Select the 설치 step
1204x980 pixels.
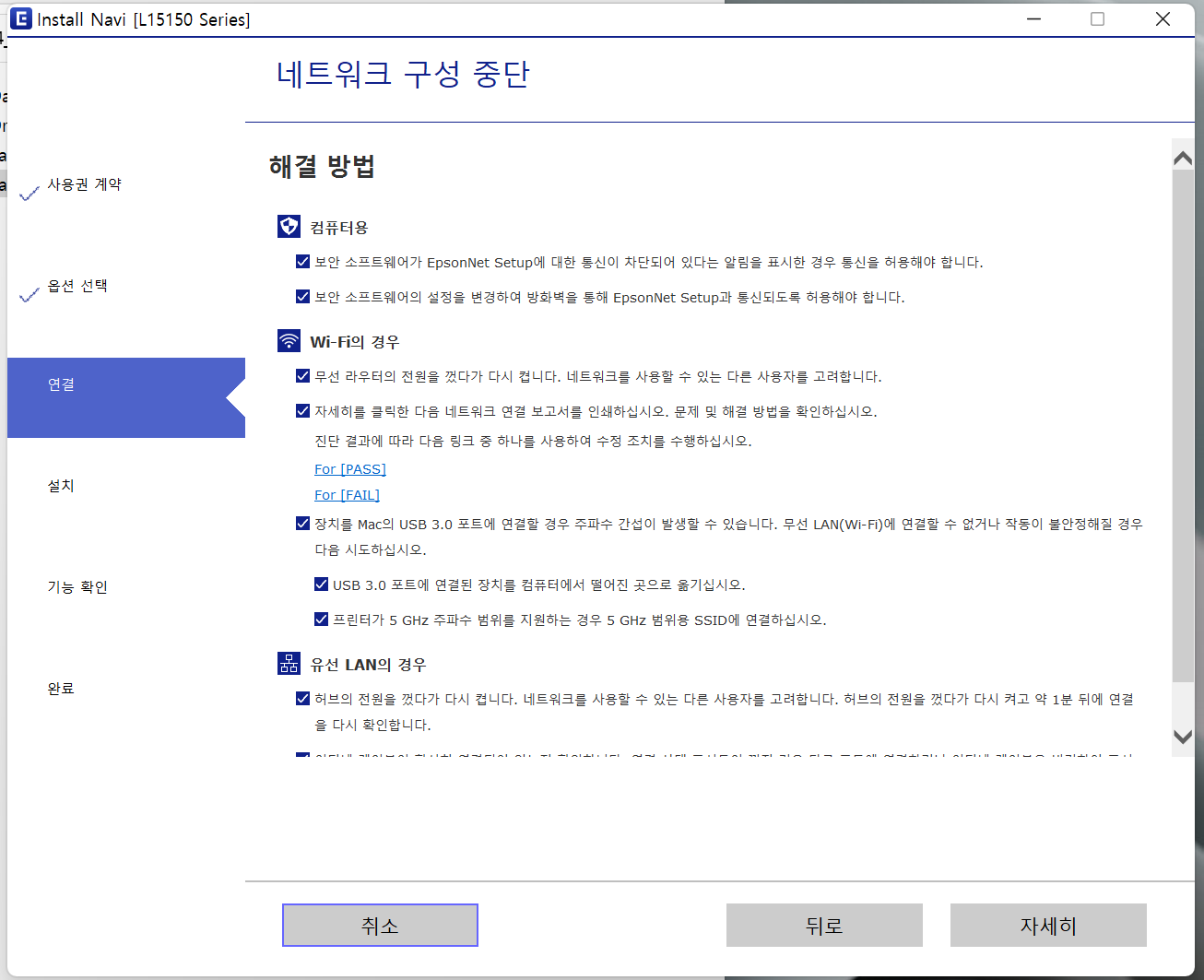click(61, 486)
